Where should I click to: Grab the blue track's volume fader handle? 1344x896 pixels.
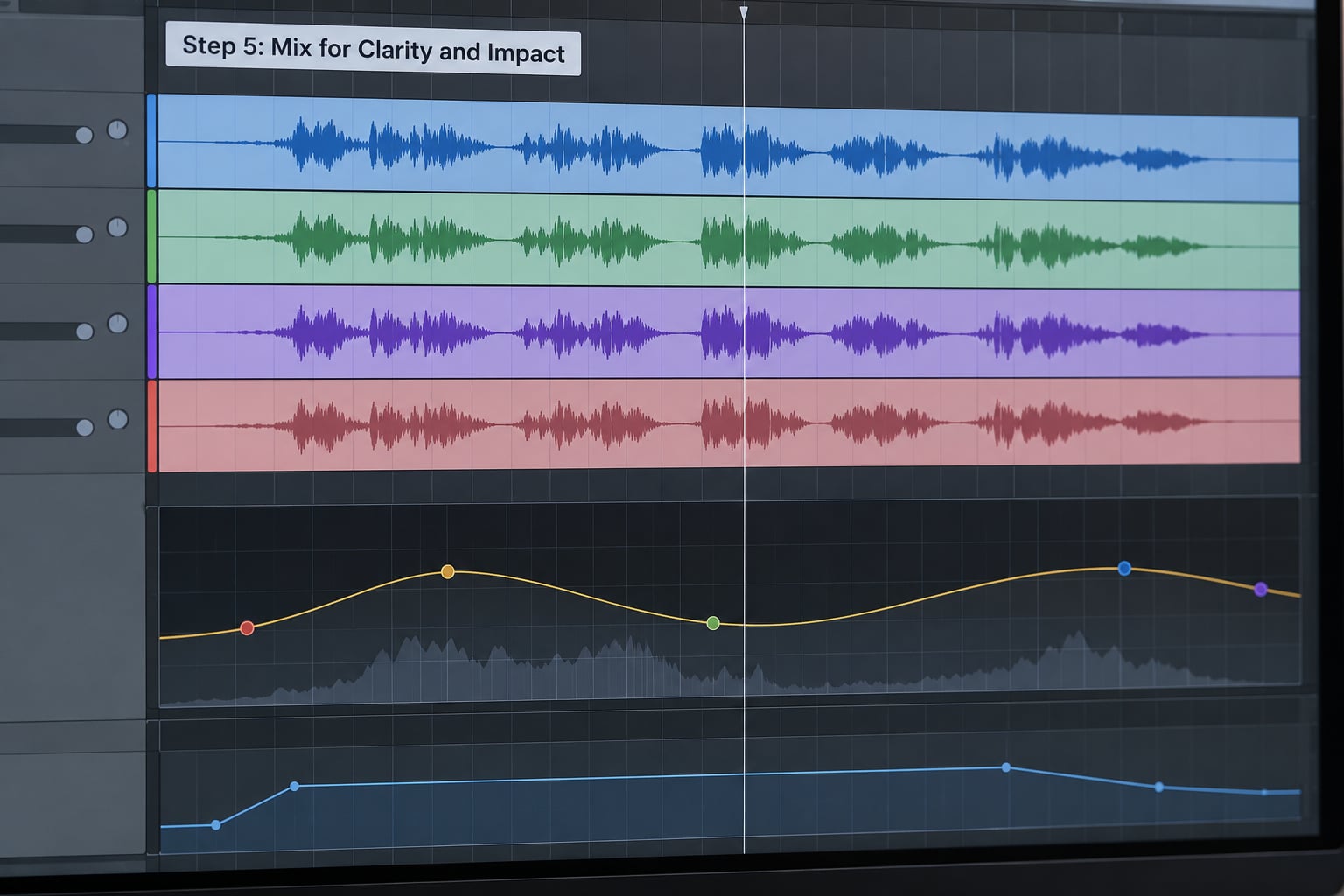coord(84,135)
